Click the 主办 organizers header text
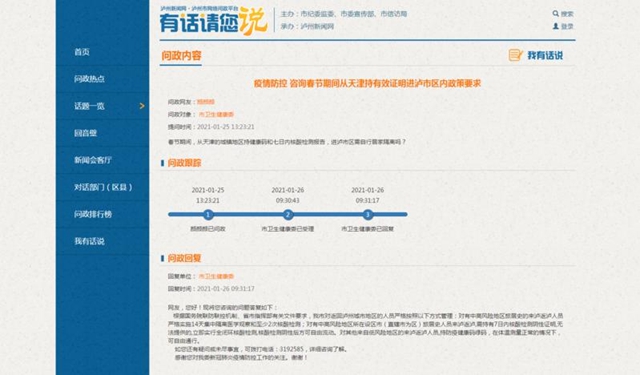The image size is (640, 375). point(344,14)
